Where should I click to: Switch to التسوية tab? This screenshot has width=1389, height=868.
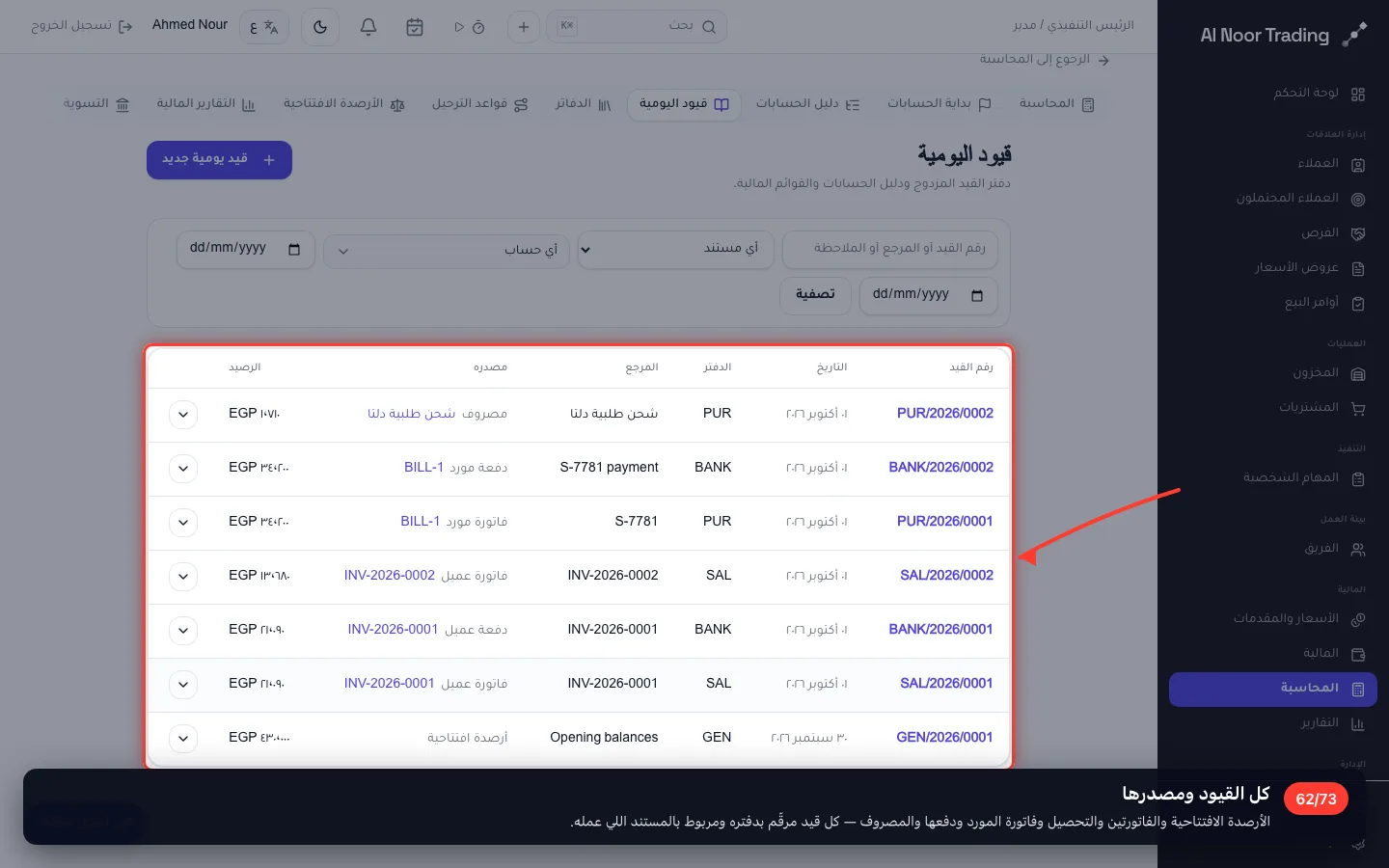coord(96,104)
